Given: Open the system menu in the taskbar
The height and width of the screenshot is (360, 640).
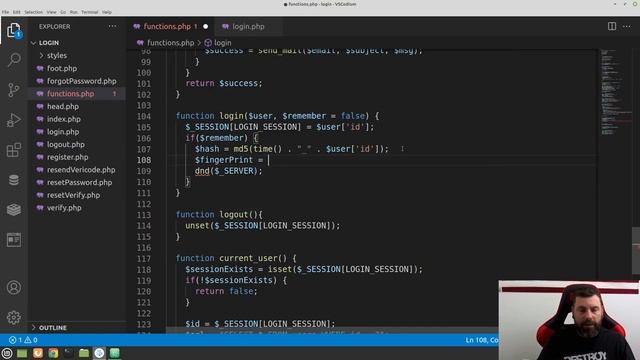Looking at the screenshot, I should pos(7,353).
